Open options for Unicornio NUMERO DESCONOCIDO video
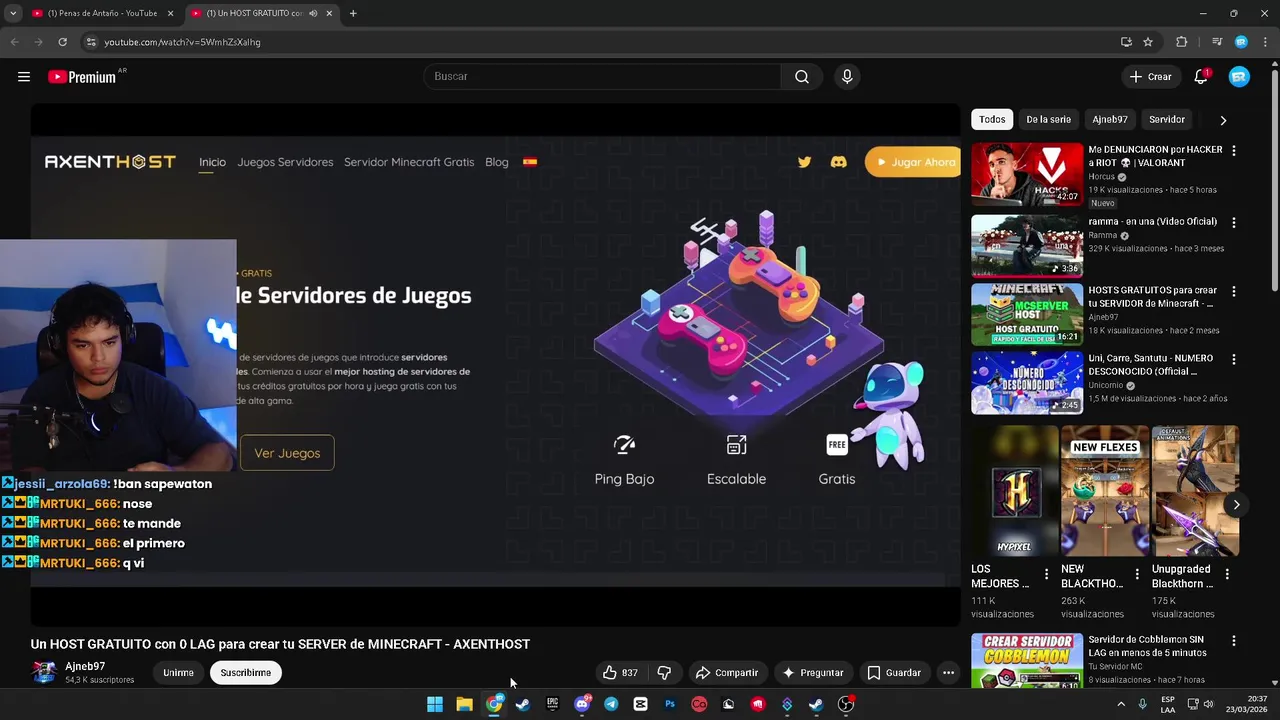This screenshot has width=1280, height=720. [1233, 360]
